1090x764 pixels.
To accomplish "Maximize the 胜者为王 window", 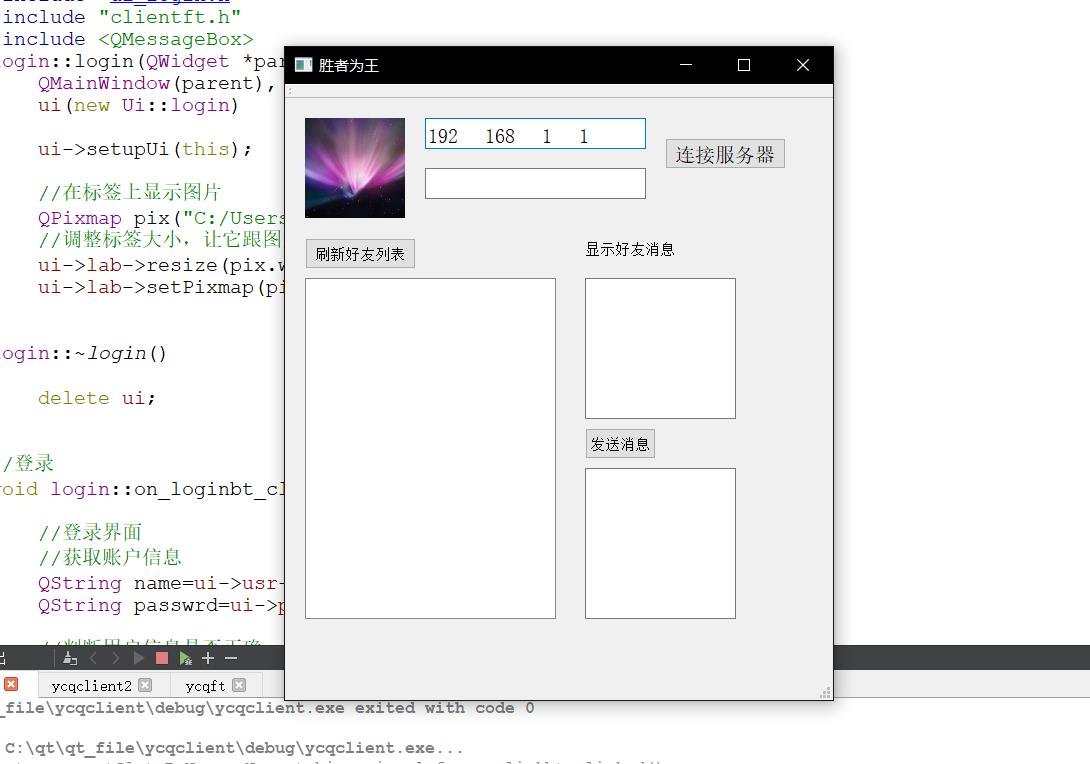I will coord(744,65).
